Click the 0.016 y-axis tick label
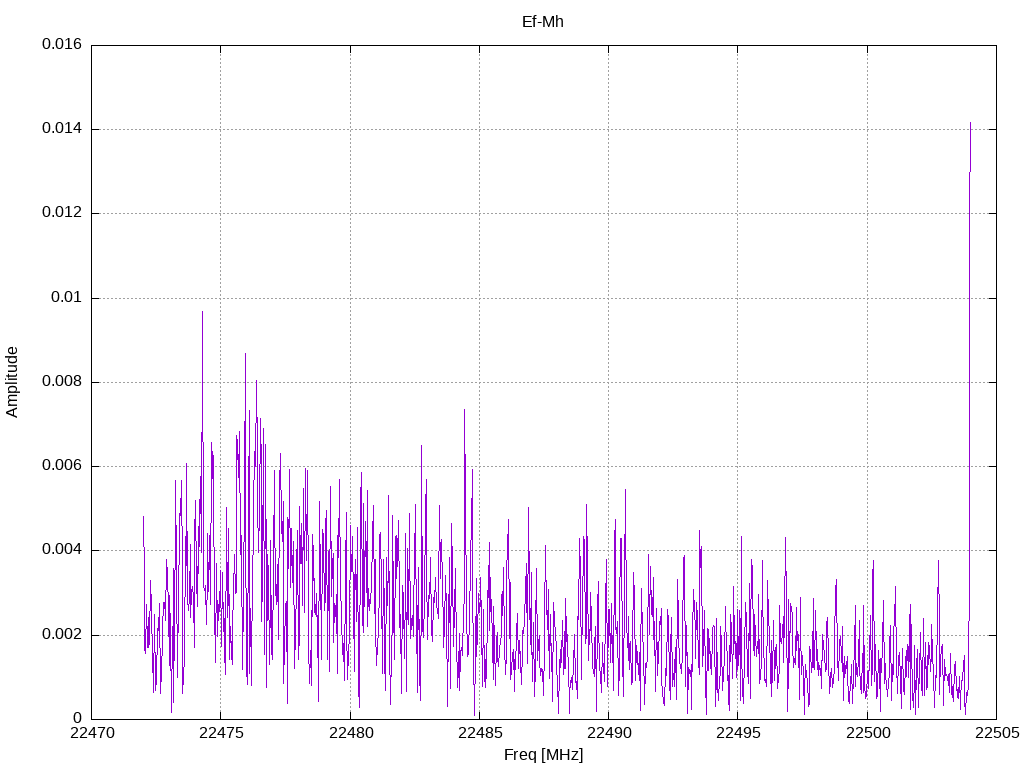The image size is (1024, 768). [62, 45]
